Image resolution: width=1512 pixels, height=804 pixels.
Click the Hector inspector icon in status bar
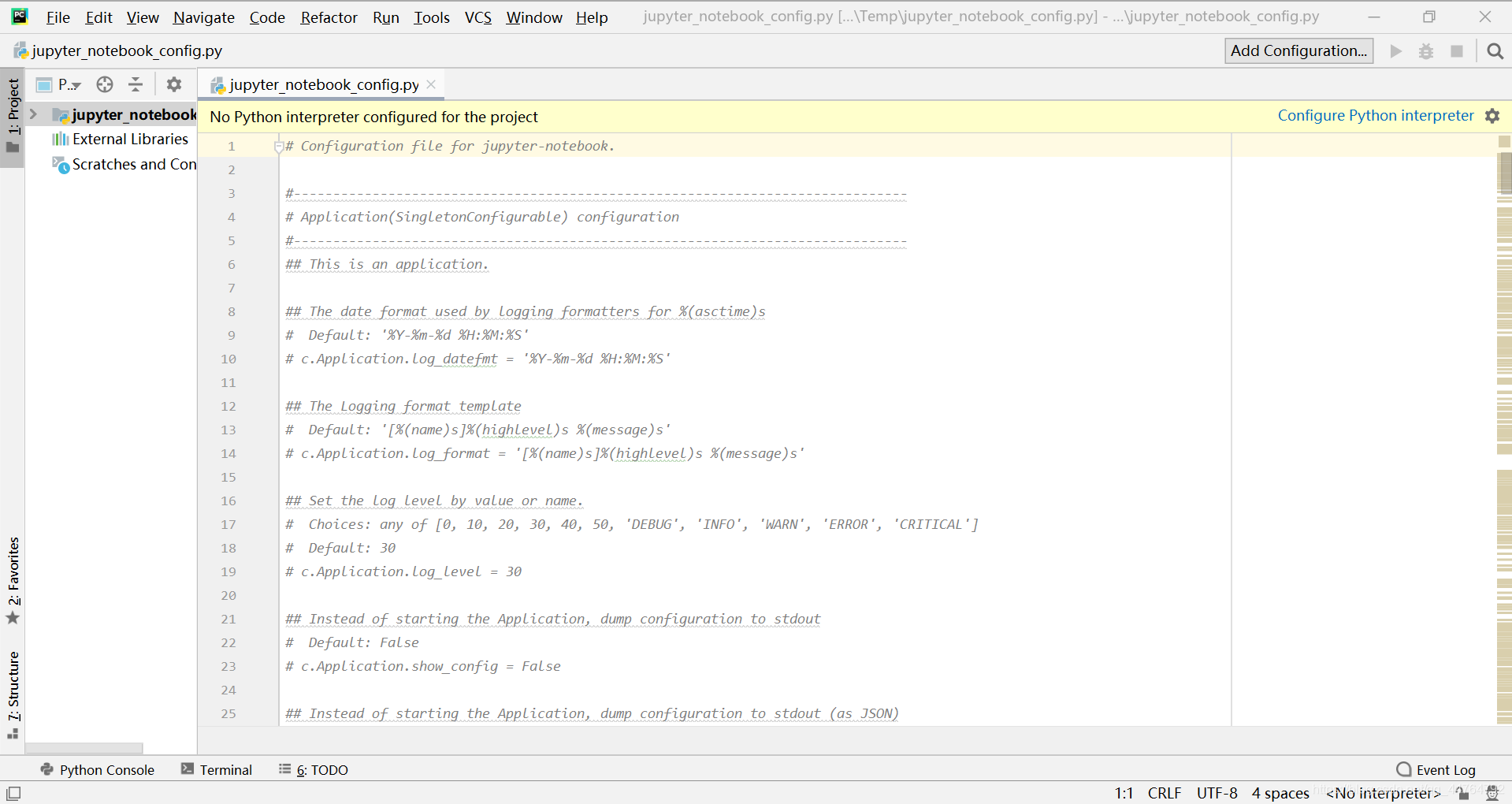(1492, 793)
